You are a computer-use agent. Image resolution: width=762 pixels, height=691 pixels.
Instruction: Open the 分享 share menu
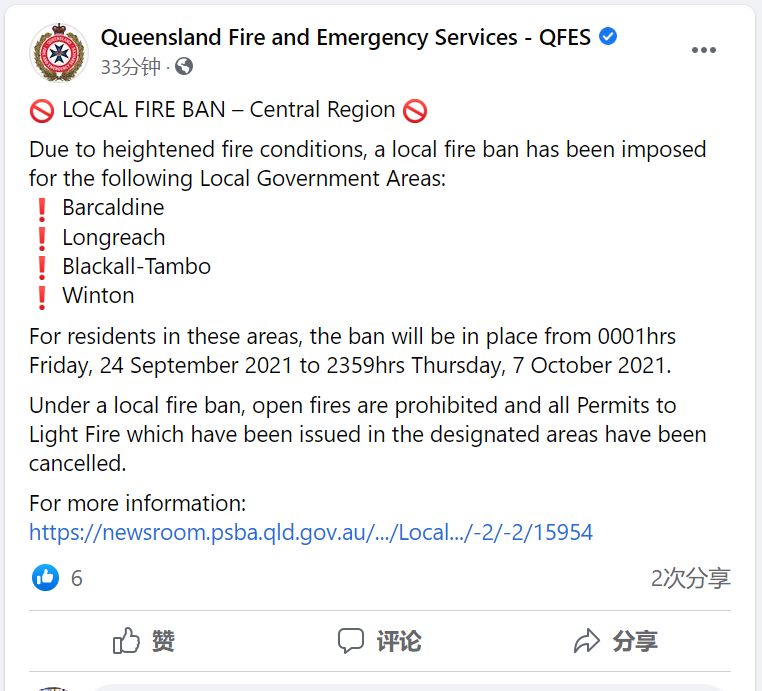coord(616,641)
